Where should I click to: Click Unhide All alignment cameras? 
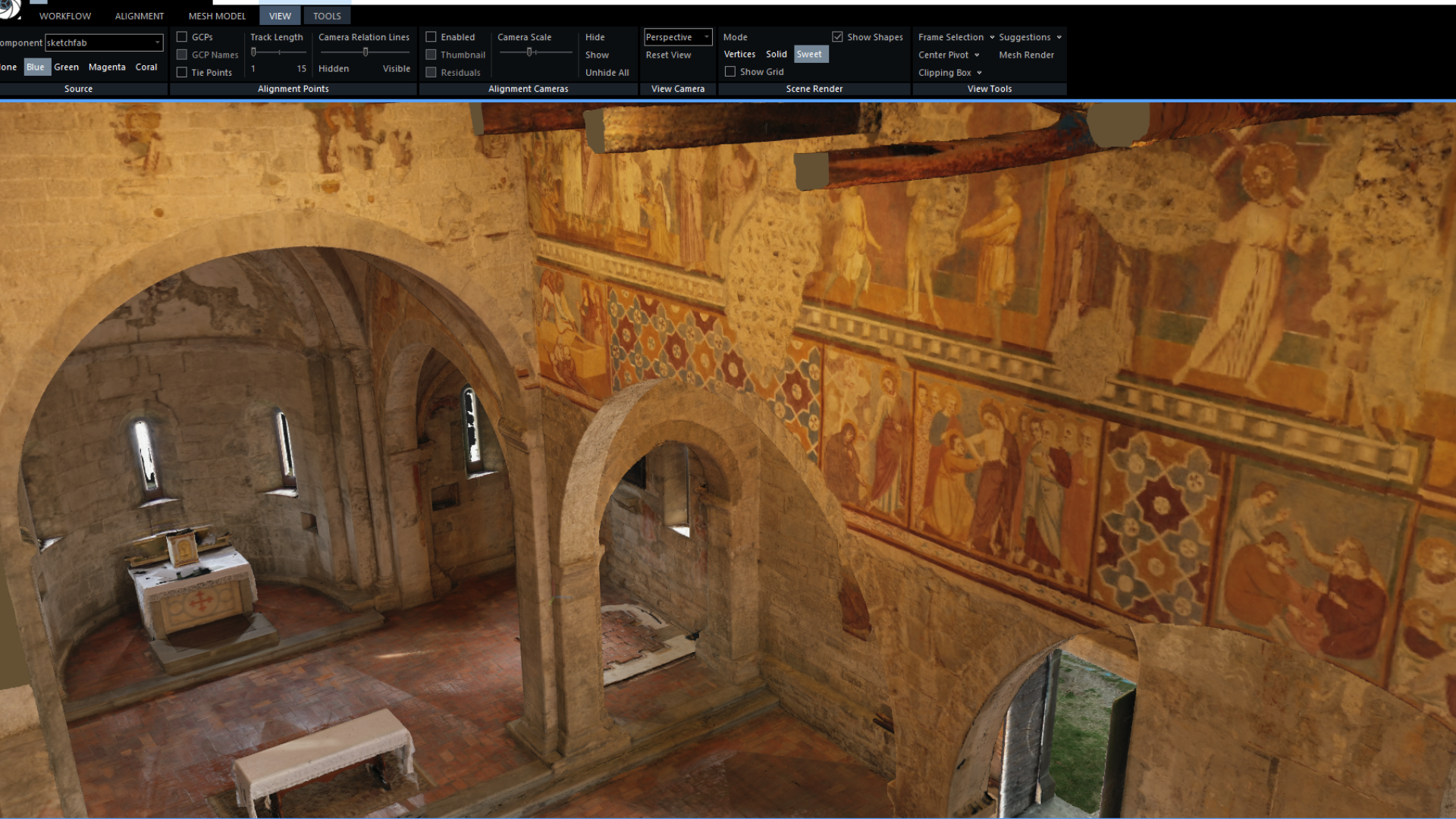click(x=607, y=73)
